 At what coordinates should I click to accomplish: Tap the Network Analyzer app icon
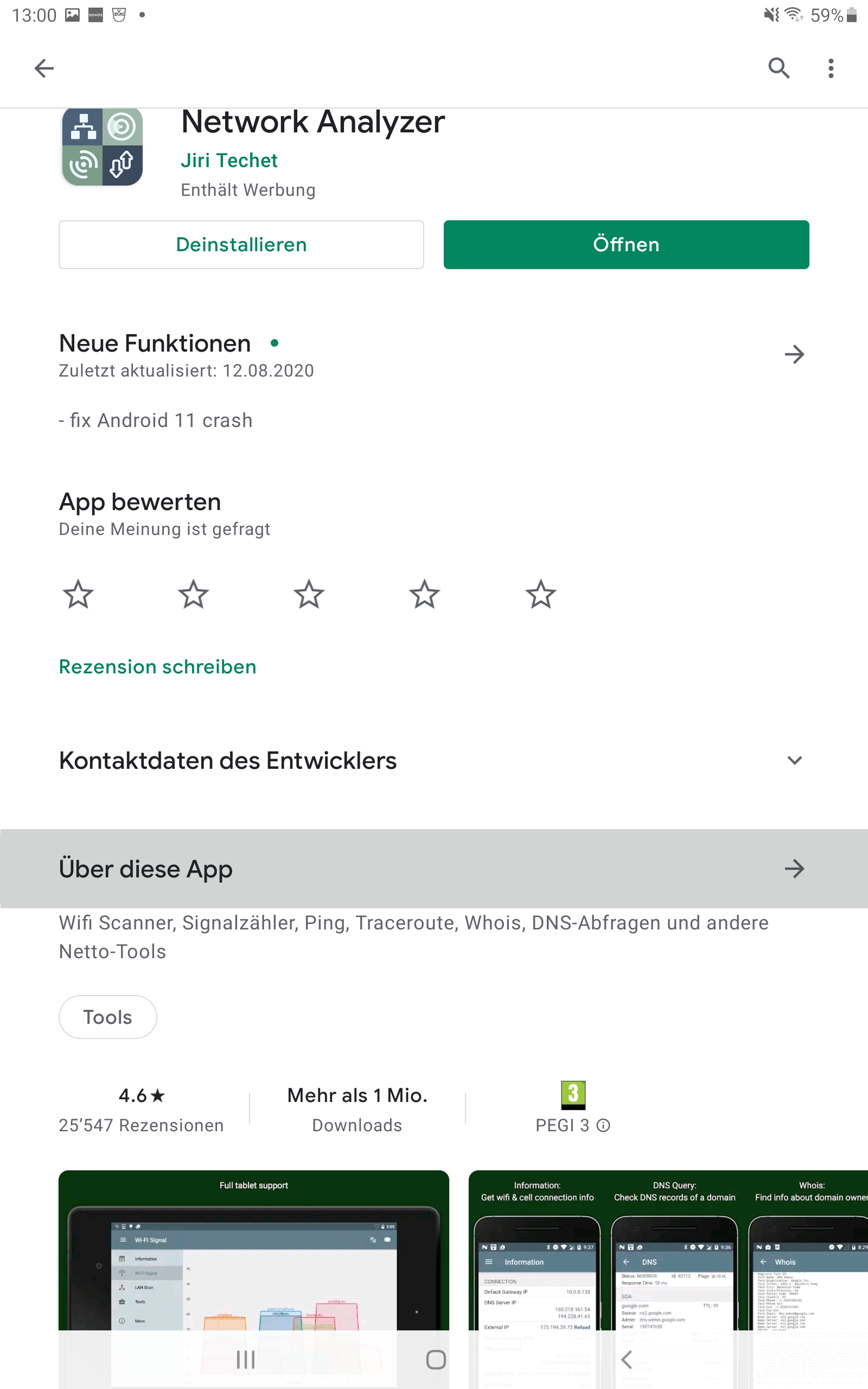102,146
